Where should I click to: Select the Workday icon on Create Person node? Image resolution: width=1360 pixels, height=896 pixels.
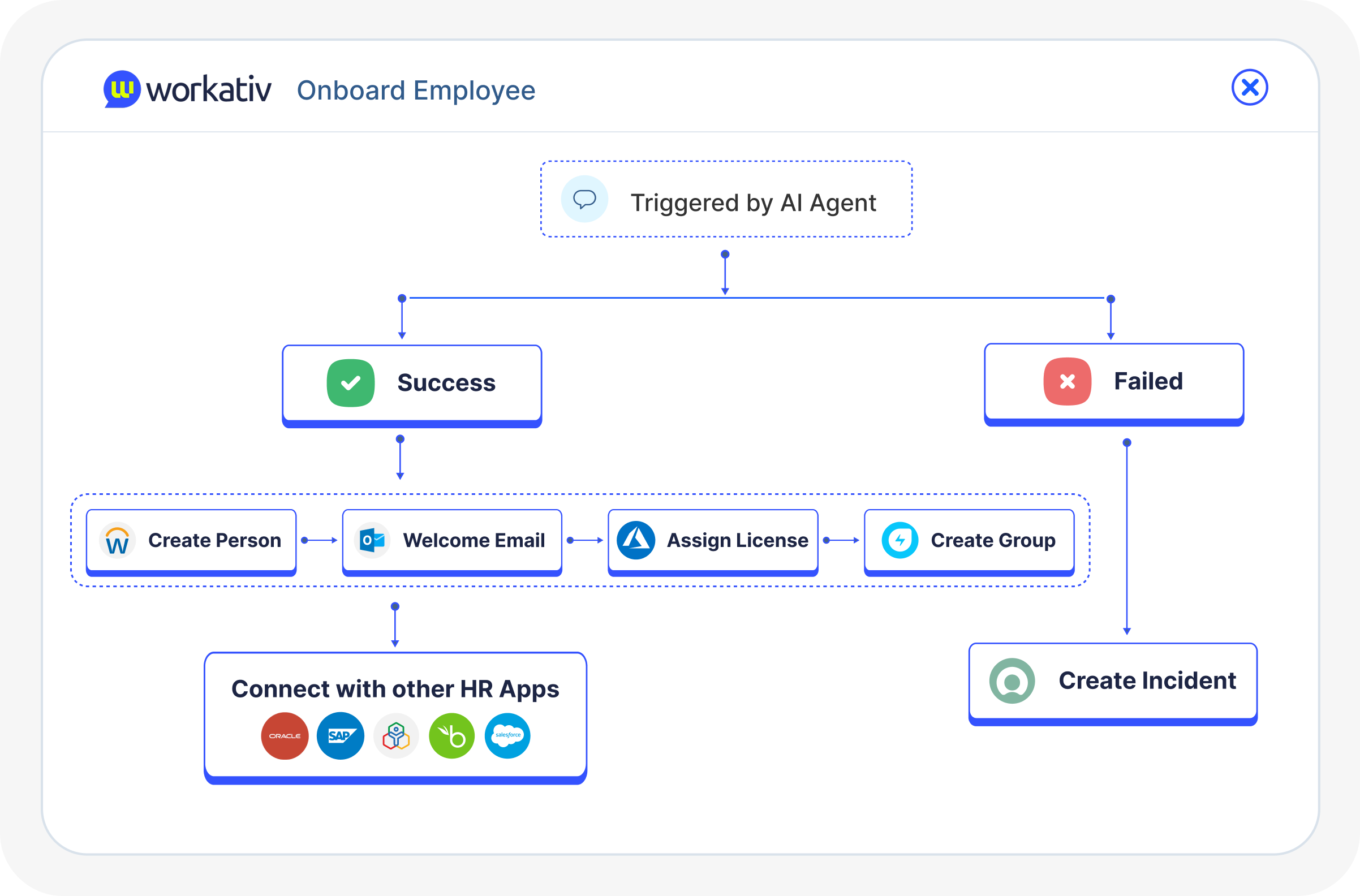tap(118, 541)
